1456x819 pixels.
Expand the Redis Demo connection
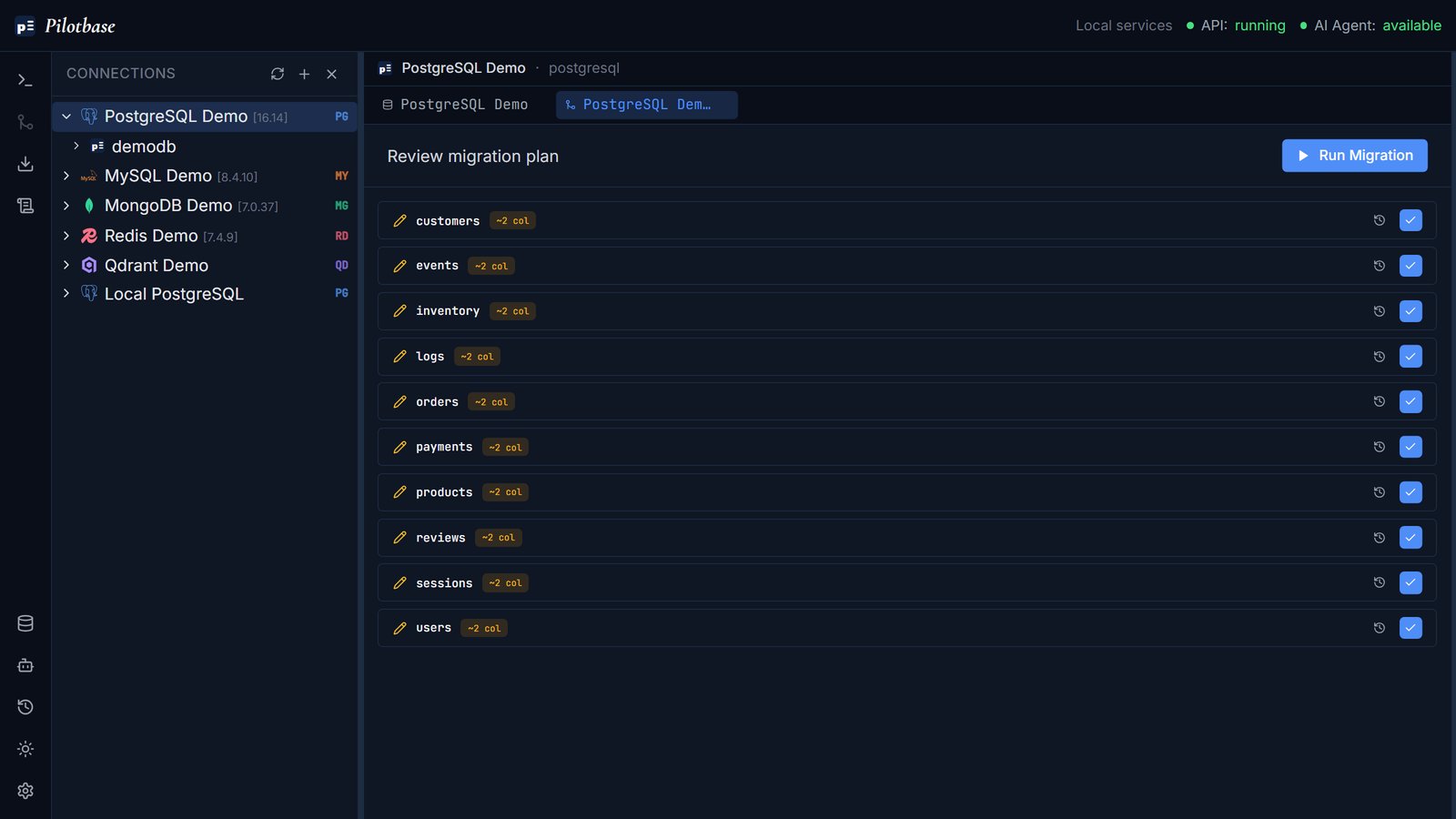[66, 236]
